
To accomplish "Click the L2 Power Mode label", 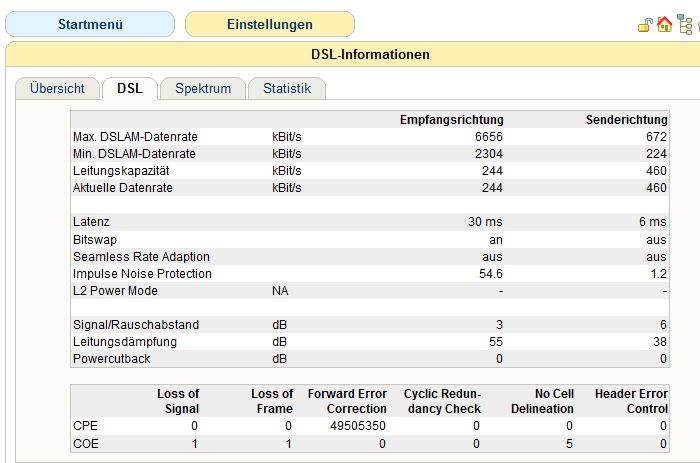I will (115, 291).
